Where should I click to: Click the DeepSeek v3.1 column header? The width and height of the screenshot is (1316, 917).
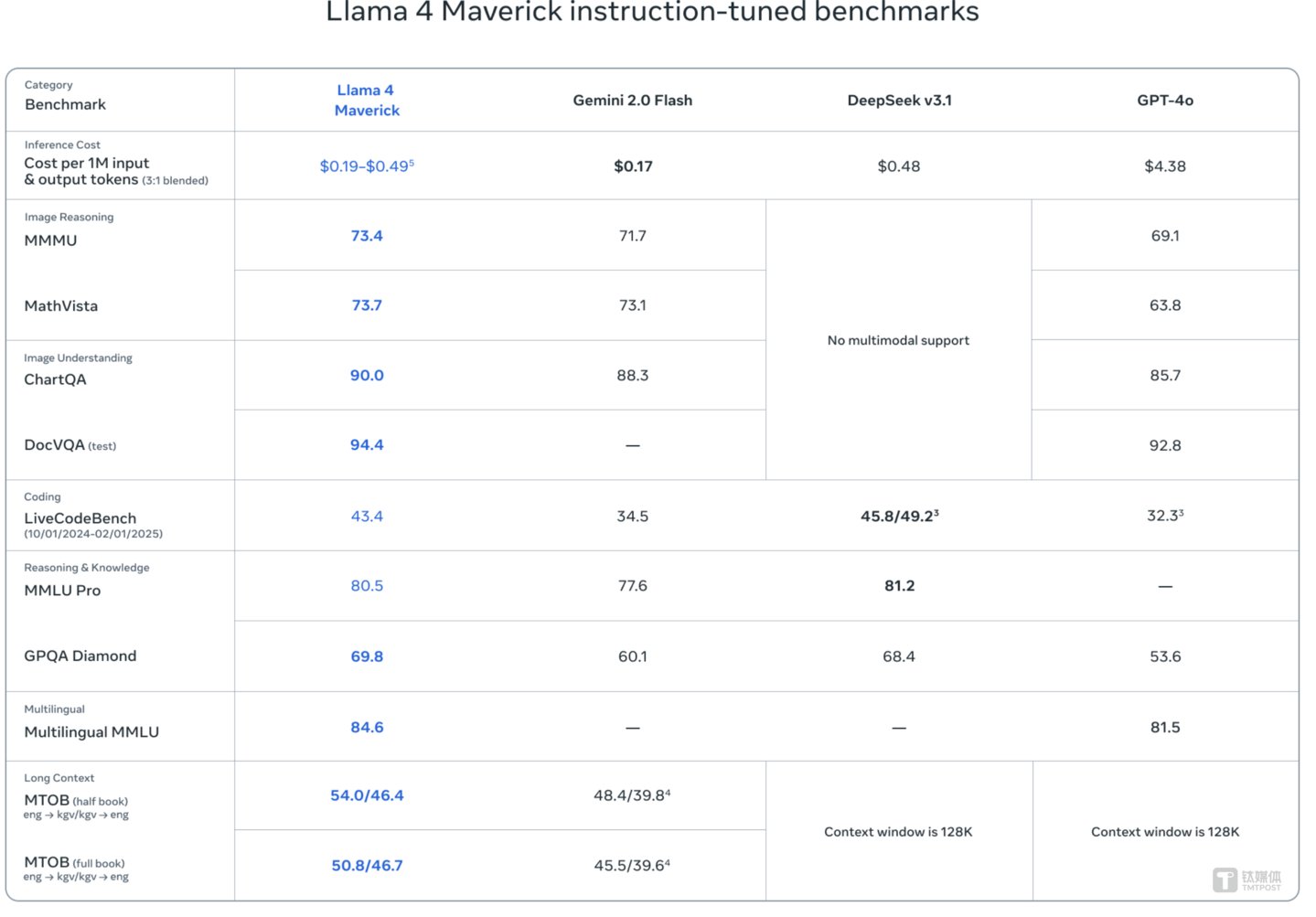click(x=899, y=101)
